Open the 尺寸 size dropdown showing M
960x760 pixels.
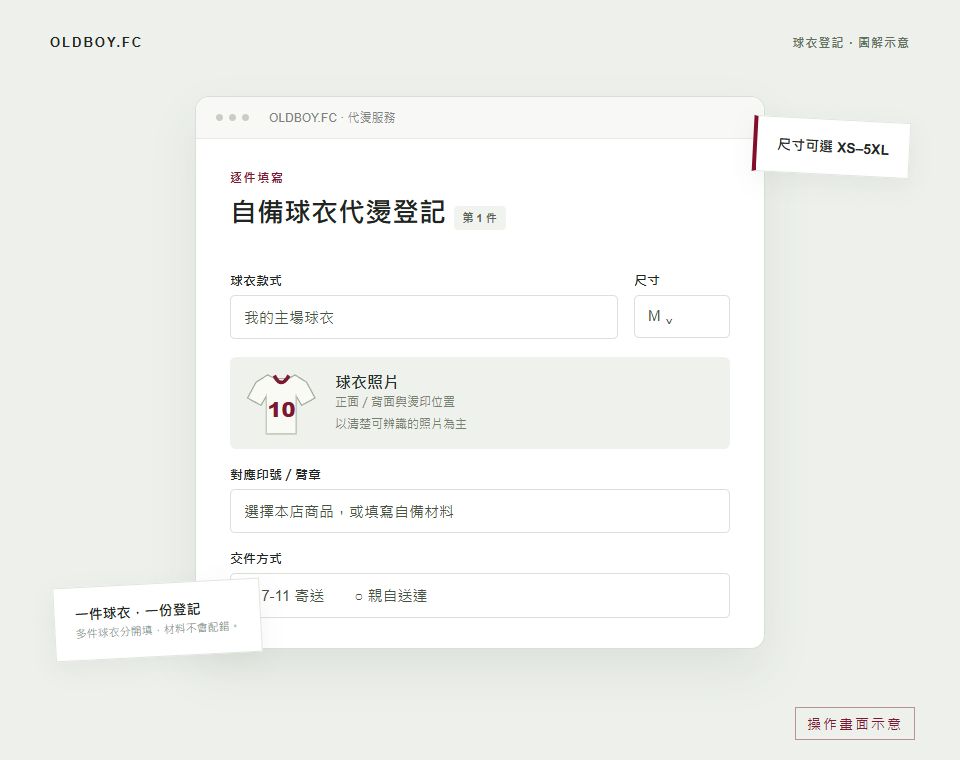tap(681, 317)
